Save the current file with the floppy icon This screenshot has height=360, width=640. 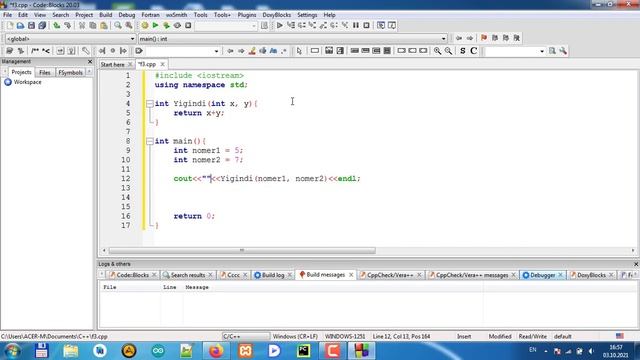pos(31,26)
